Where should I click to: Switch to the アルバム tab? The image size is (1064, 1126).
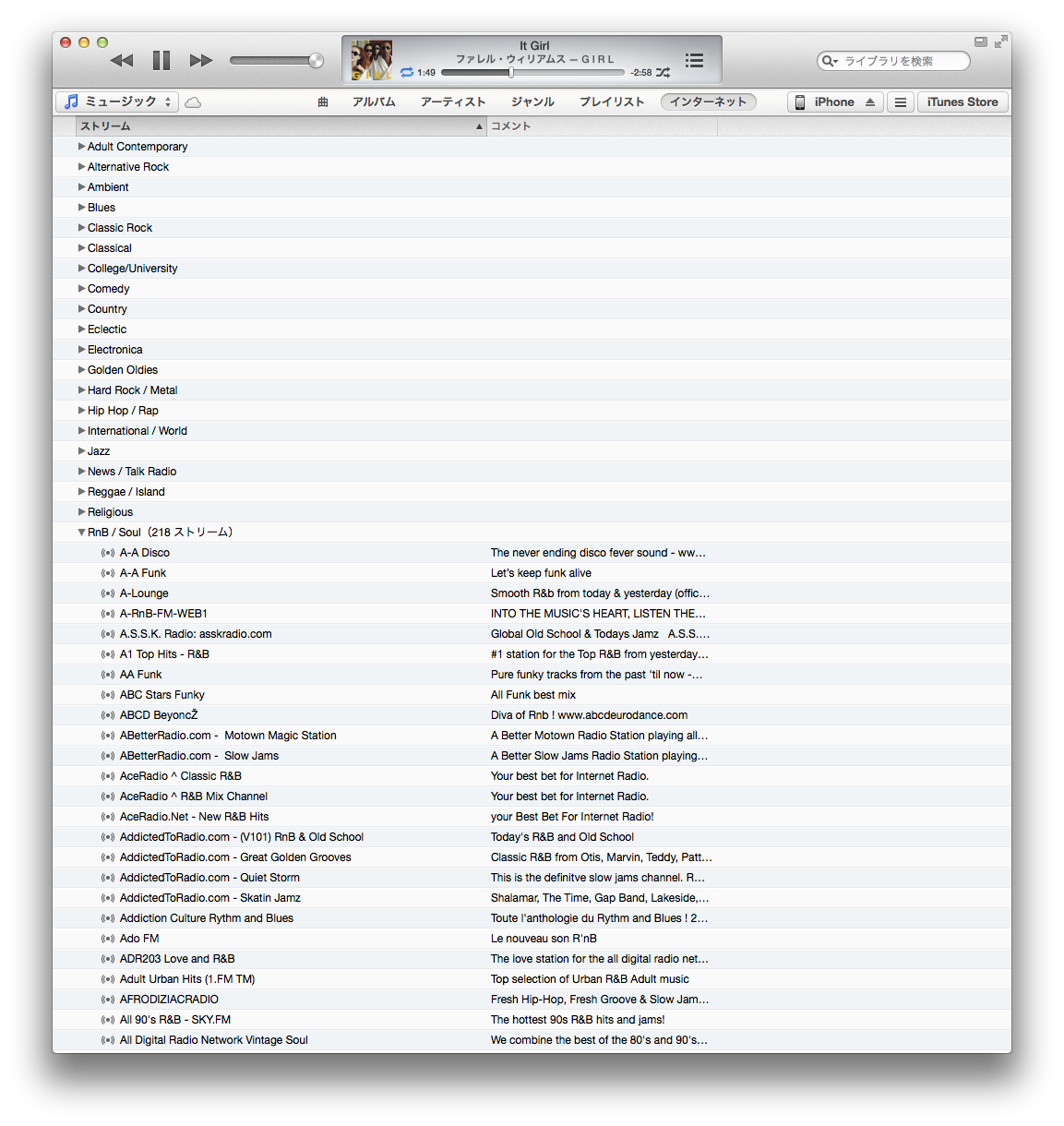coord(374,102)
